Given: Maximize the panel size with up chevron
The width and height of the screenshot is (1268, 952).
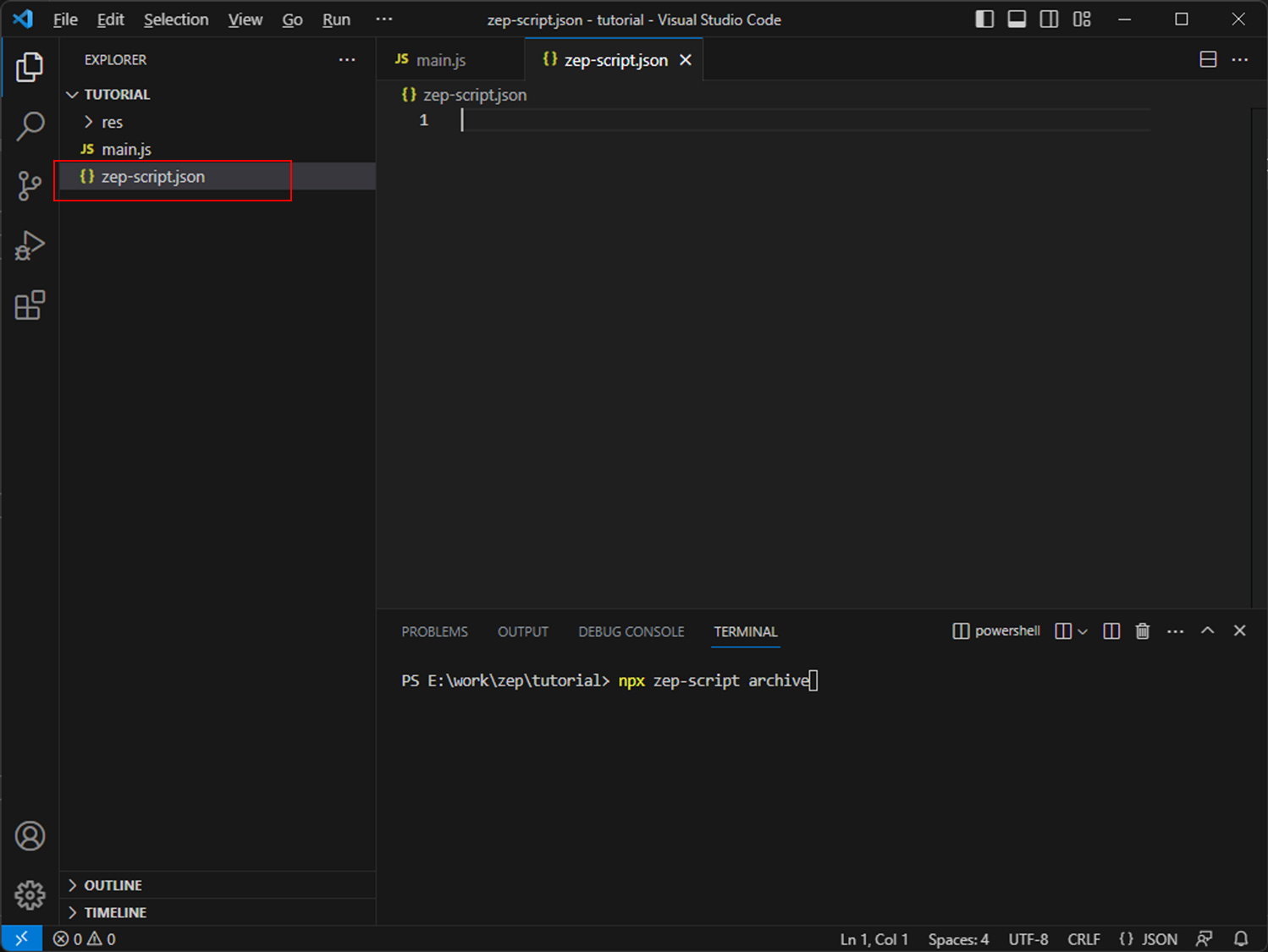Looking at the screenshot, I should pyautogui.click(x=1208, y=631).
